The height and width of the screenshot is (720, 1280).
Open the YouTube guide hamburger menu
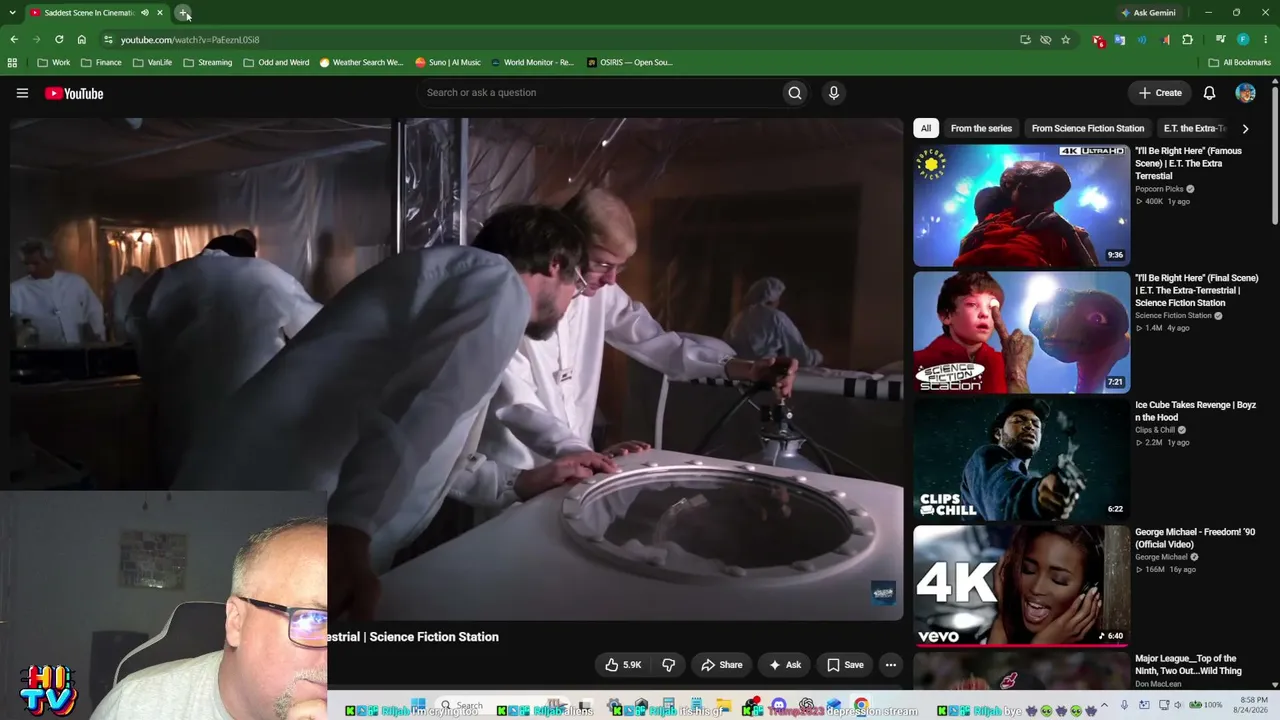coord(22,93)
